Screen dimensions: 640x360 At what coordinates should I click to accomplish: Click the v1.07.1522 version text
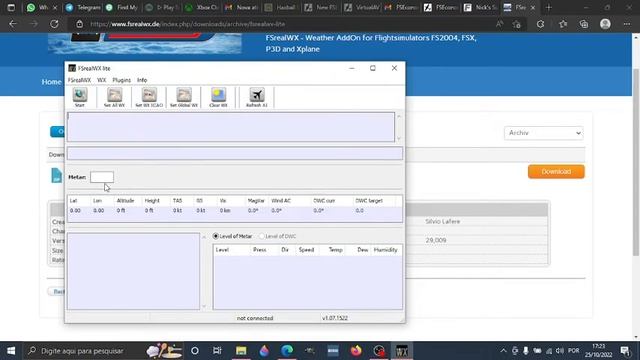[x=335, y=318]
